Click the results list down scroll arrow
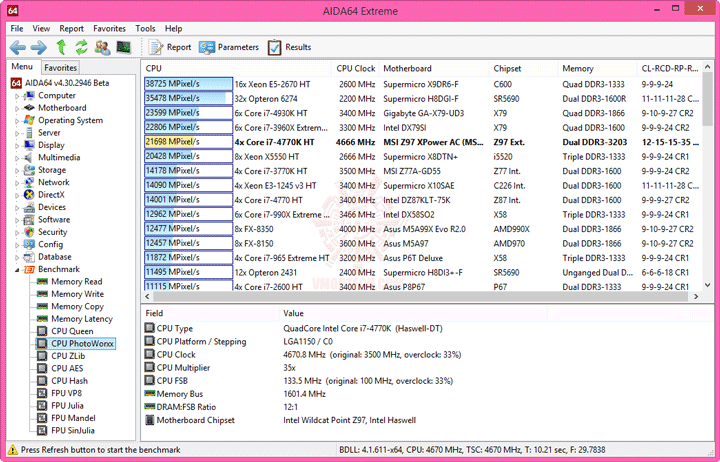 [x=707, y=285]
